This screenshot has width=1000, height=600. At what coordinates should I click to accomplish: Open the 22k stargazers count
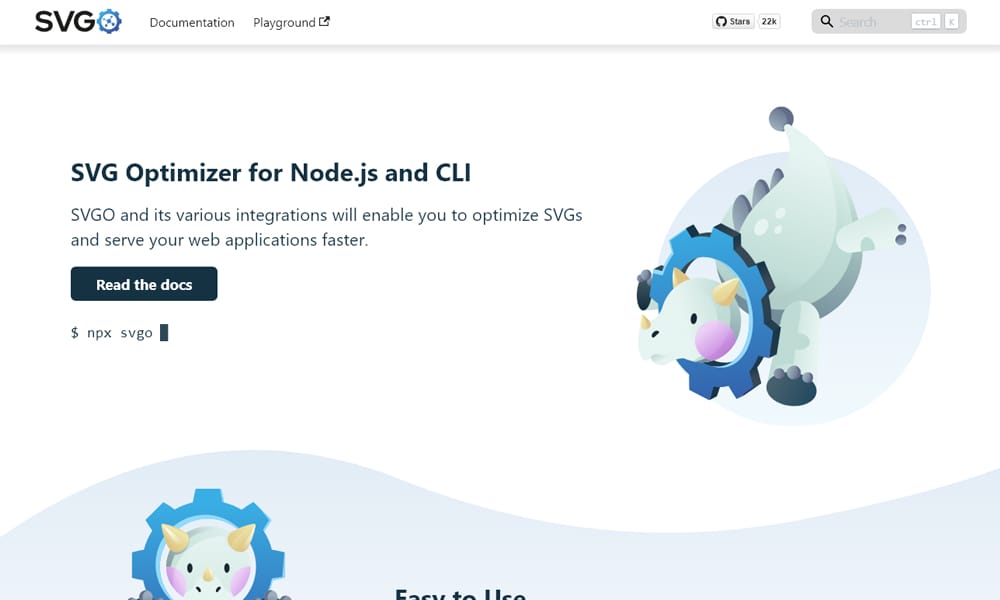coord(769,22)
